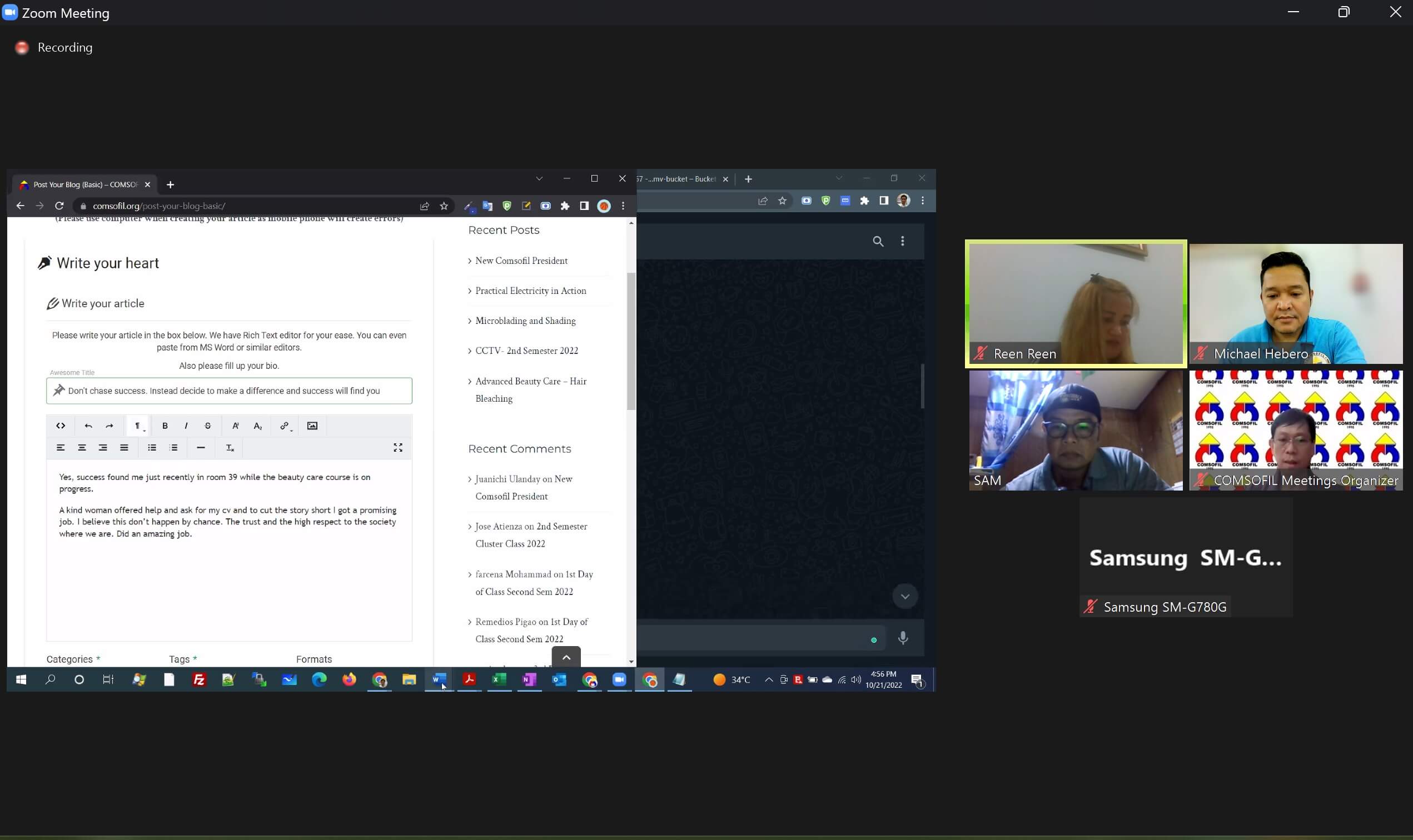The height and width of the screenshot is (840, 1413).
Task: Open the New Comsofil President post link
Action: tap(521, 261)
